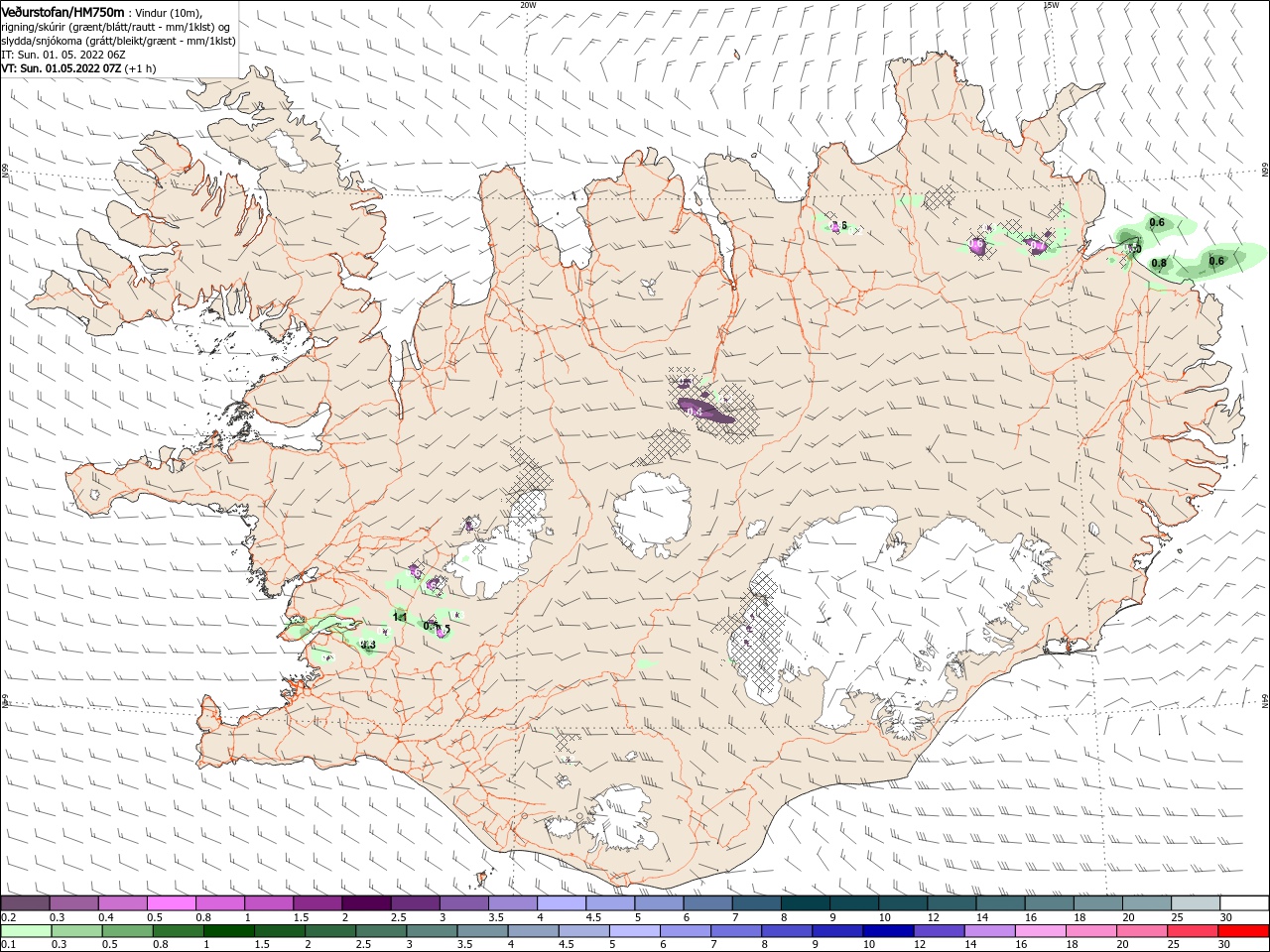Click the dark purple snowfall area in central Iceland
This screenshot has width=1270, height=952.
(706, 411)
